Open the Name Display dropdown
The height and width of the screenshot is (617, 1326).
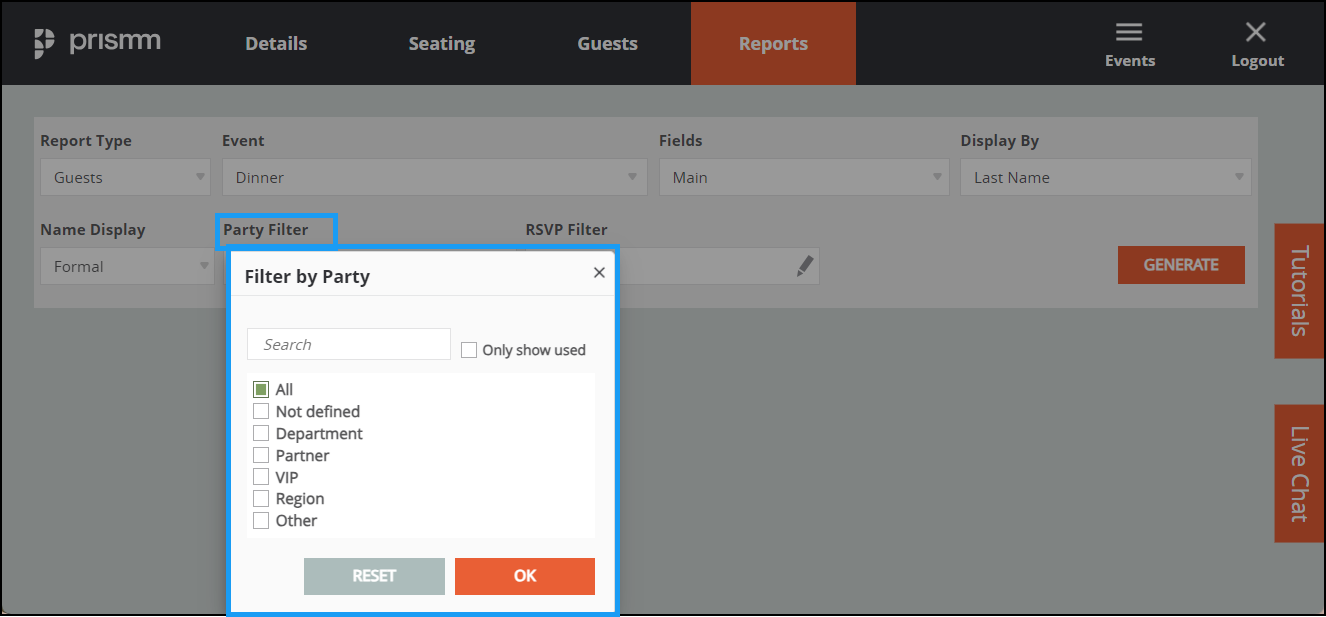(x=127, y=265)
